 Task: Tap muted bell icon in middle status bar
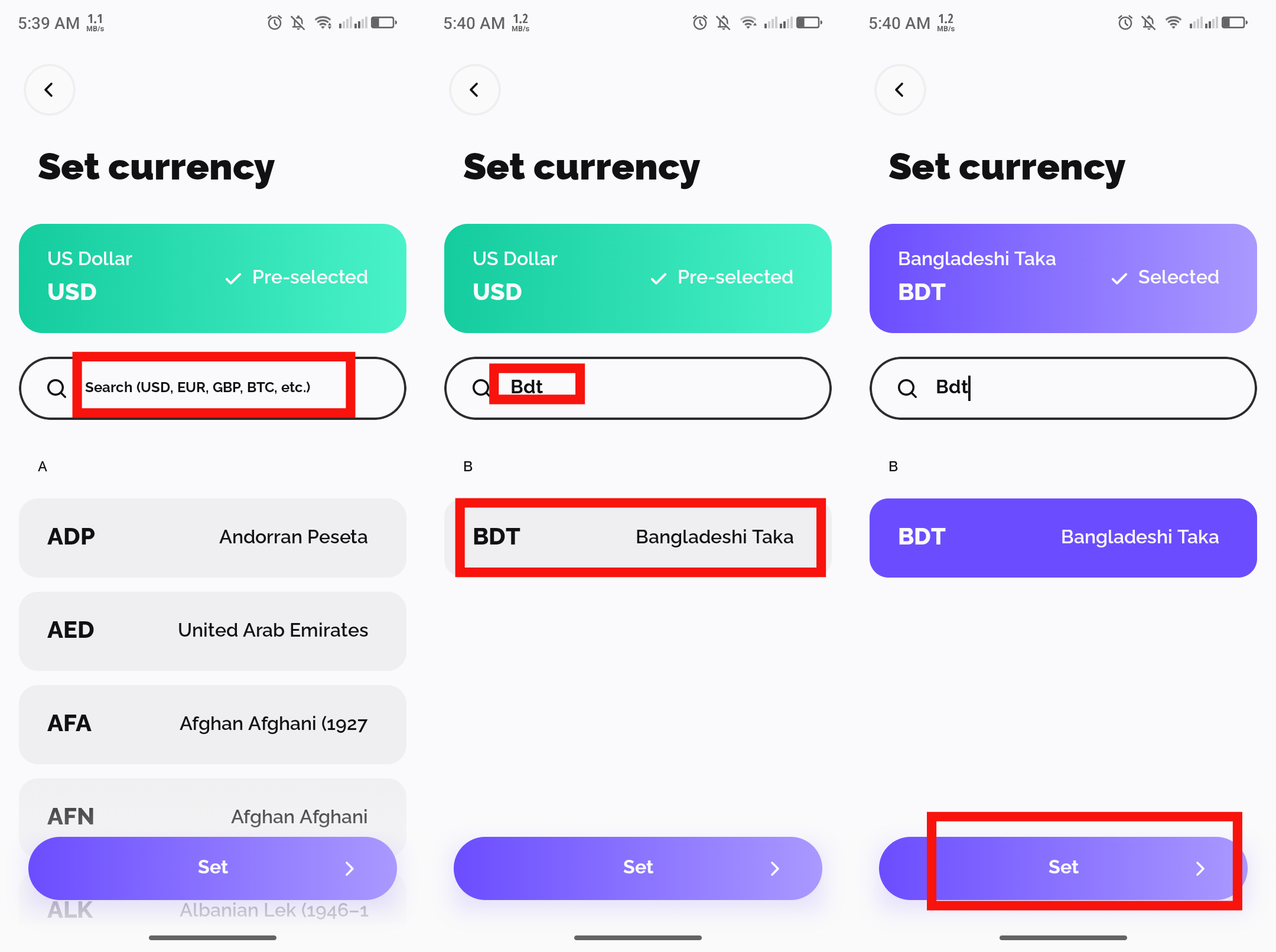[x=724, y=23]
